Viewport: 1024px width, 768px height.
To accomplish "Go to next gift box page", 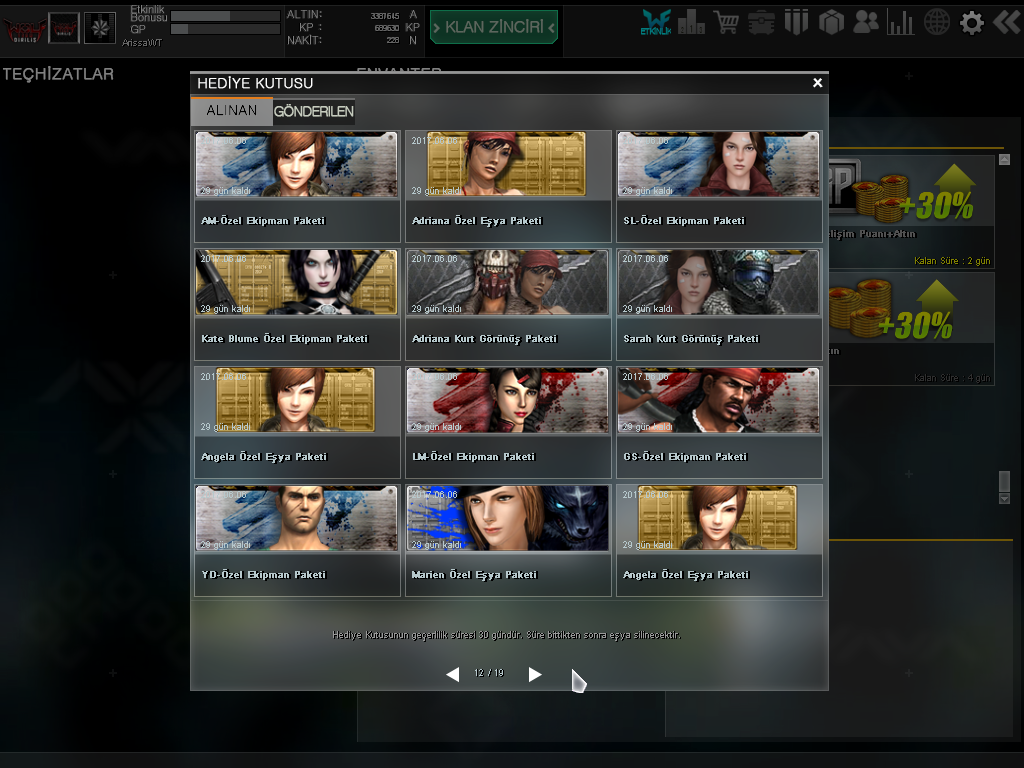I will tap(534, 674).
